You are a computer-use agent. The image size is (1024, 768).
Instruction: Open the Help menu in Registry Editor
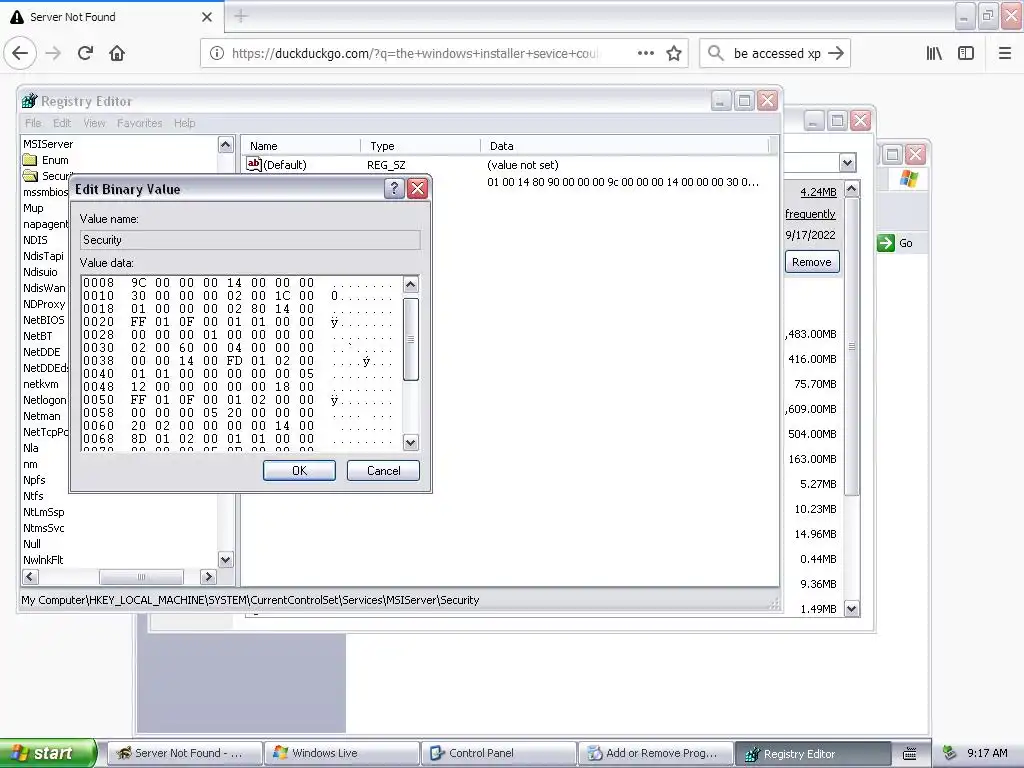[x=184, y=123]
